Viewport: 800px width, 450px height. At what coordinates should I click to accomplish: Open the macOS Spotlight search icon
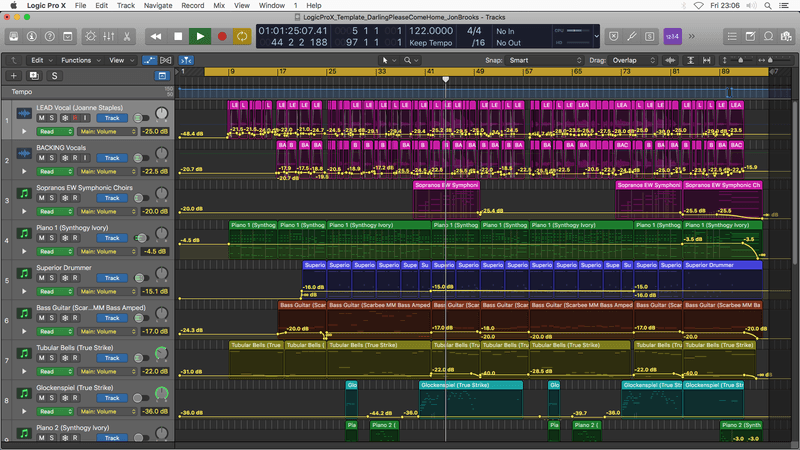767,6
